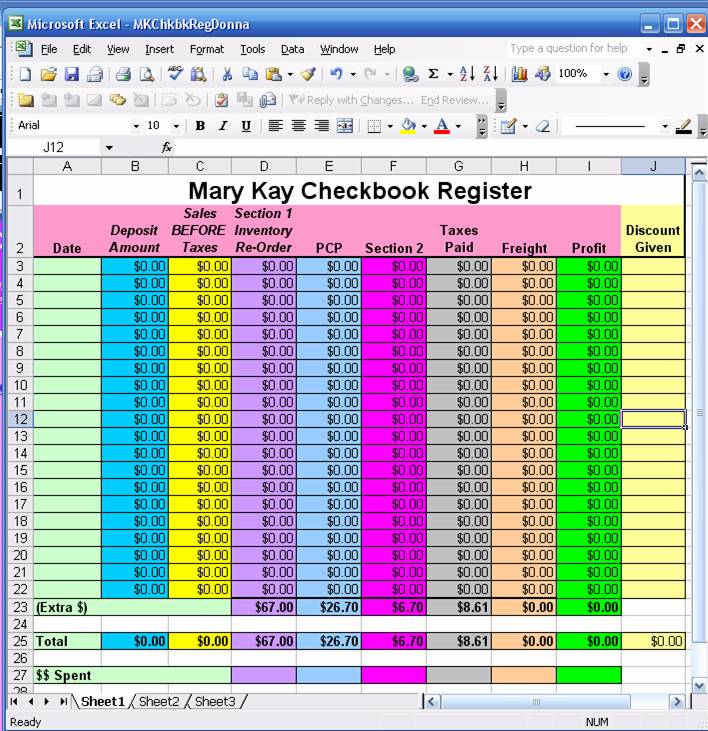Expand the Font Color dropdown arrow
Image resolution: width=708 pixels, height=731 pixels.
pyautogui.click(x=458, y=126)
